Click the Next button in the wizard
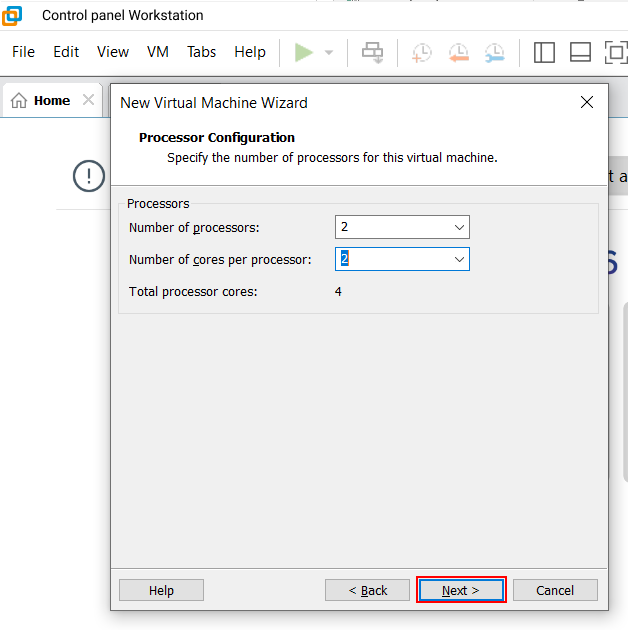 pyautogui.click(x=461, y=590)
